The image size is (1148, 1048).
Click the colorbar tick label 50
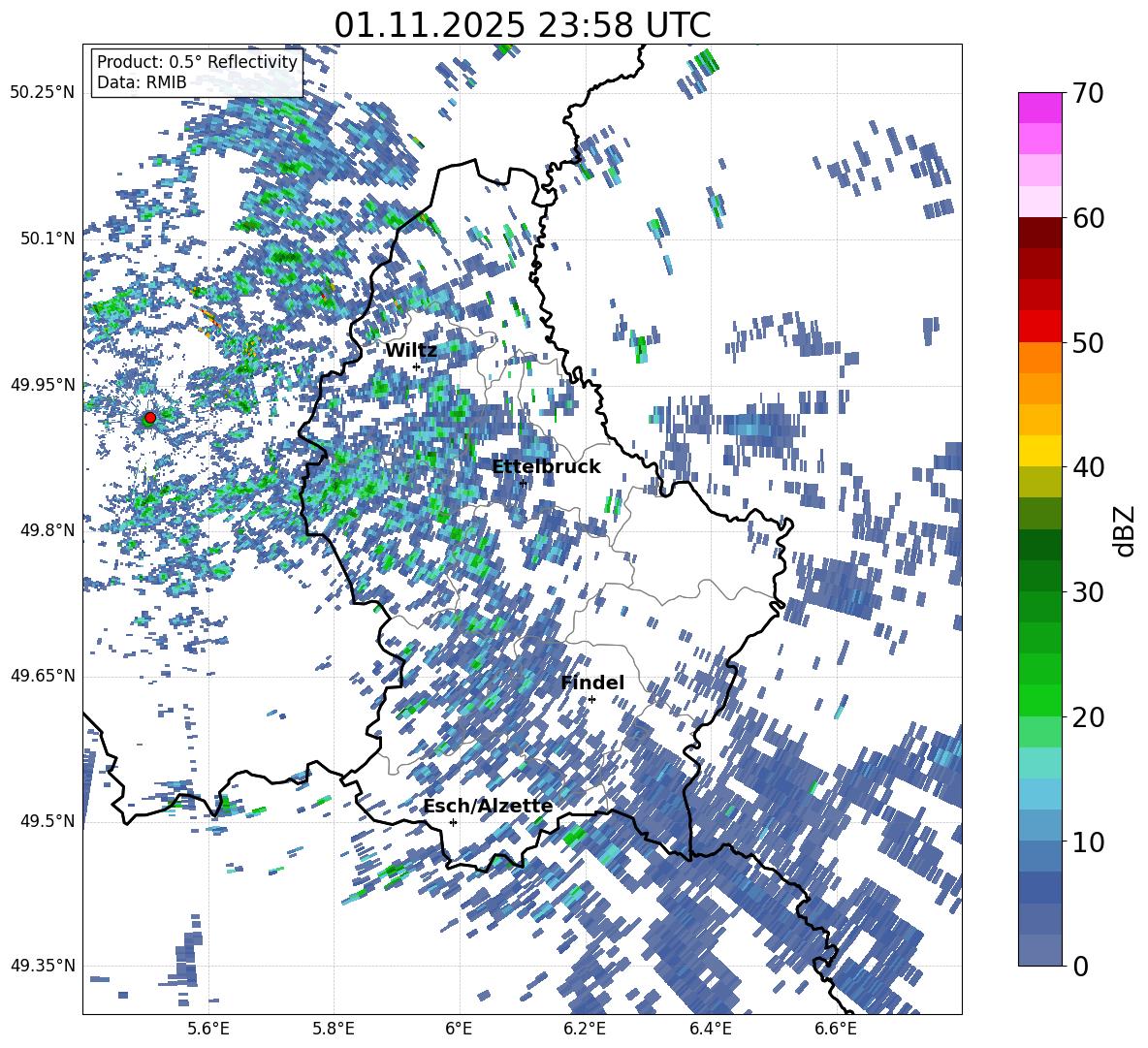1087,342
